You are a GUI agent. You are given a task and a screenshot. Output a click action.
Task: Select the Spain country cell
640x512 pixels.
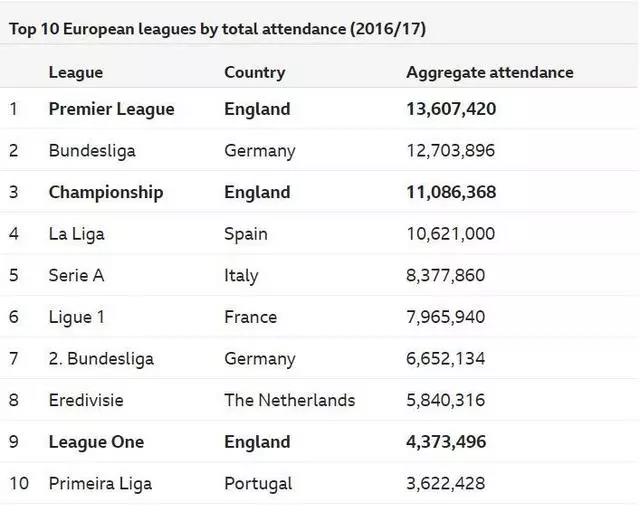point(246,234)
